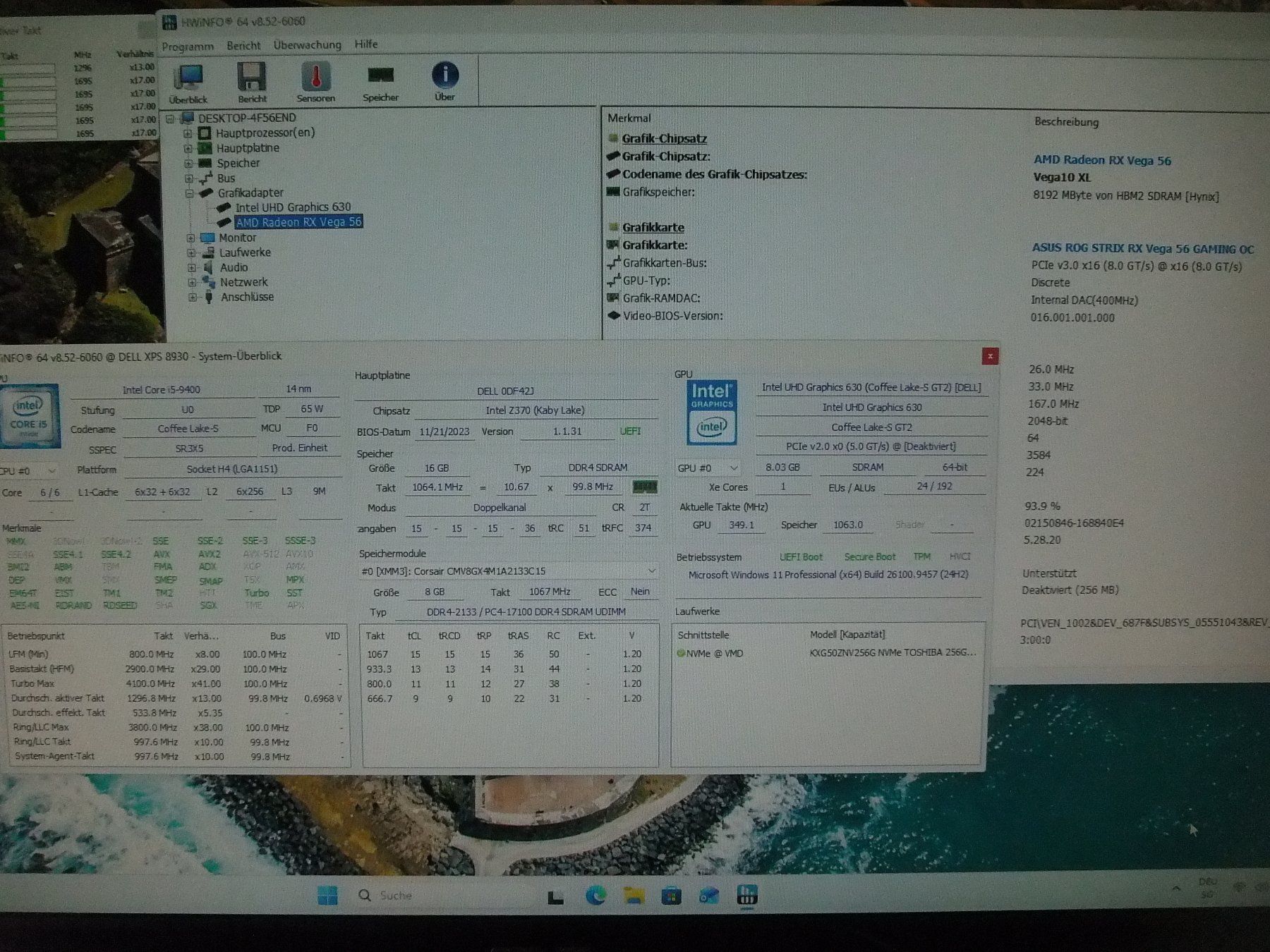Close the System-Überblick window
The height and width of the screenshot is (952, 1270).
[990, 356]
